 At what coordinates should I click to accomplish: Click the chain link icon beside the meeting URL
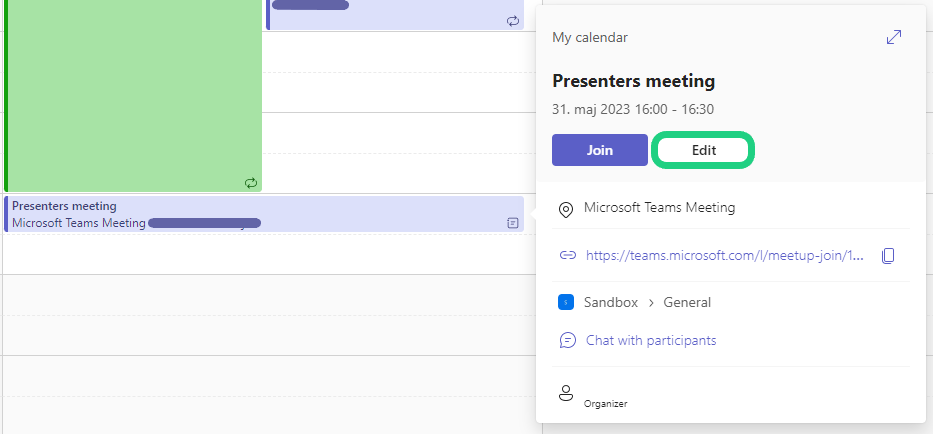coord(567,255)
